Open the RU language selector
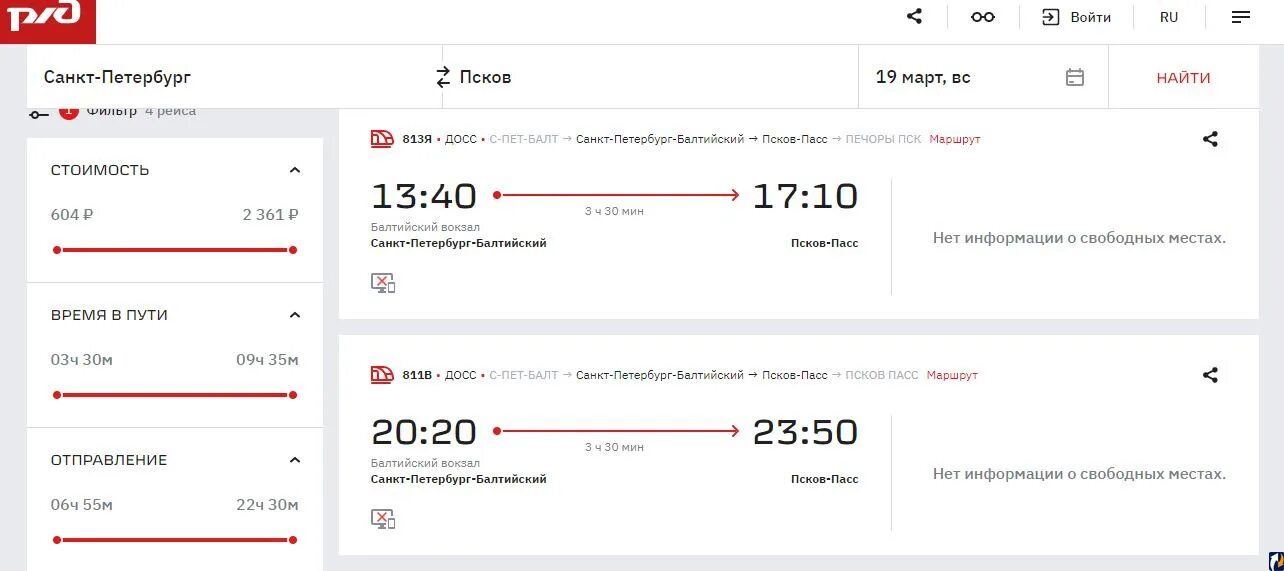 [1169, 17]
